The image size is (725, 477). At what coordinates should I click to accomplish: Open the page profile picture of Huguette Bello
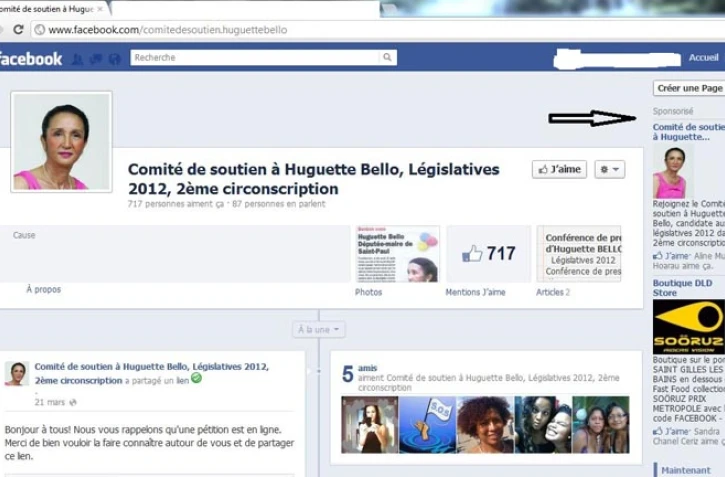61,141
